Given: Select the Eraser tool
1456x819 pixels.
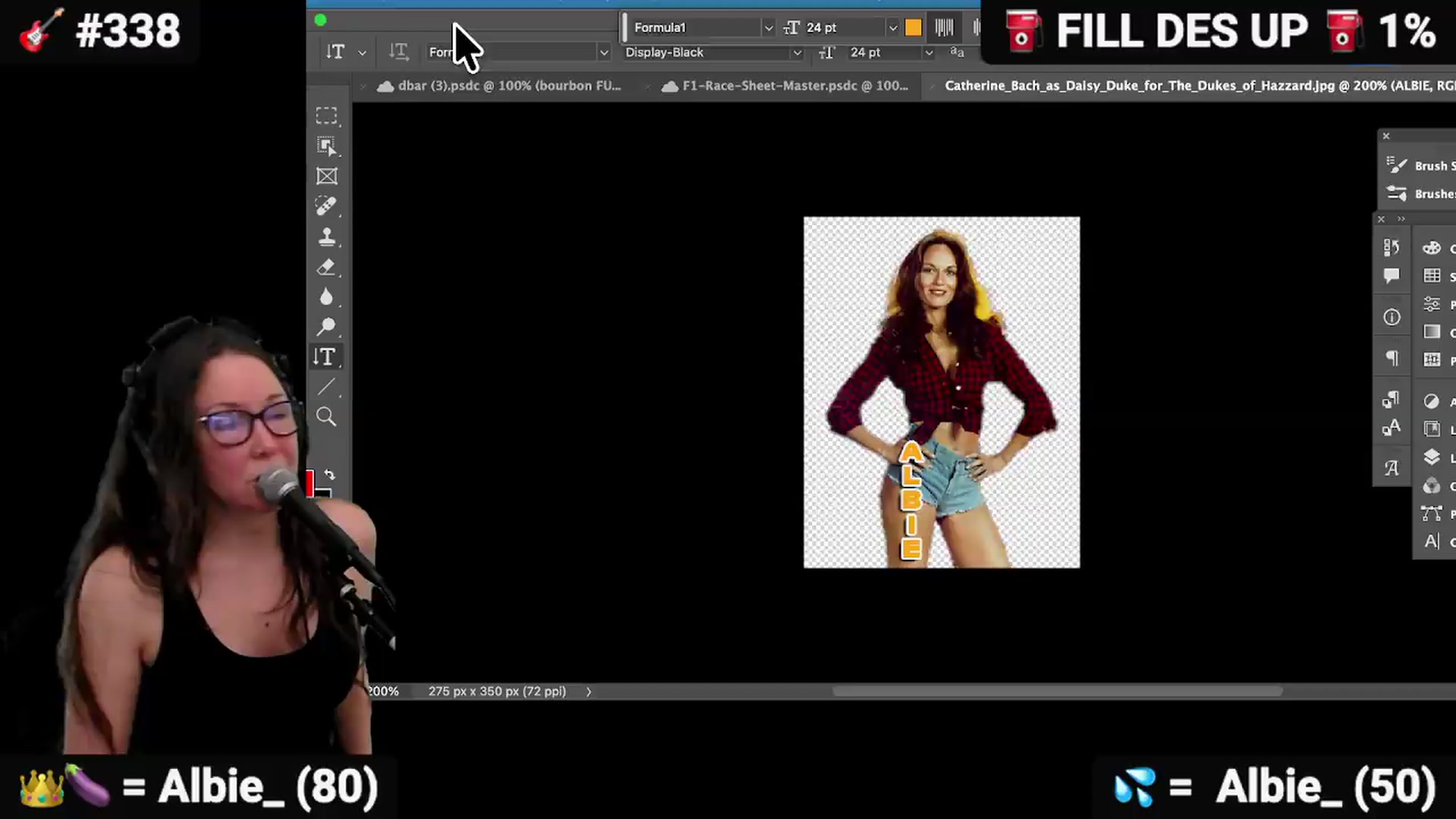Looking at the screenshot, I should [327, 267].
